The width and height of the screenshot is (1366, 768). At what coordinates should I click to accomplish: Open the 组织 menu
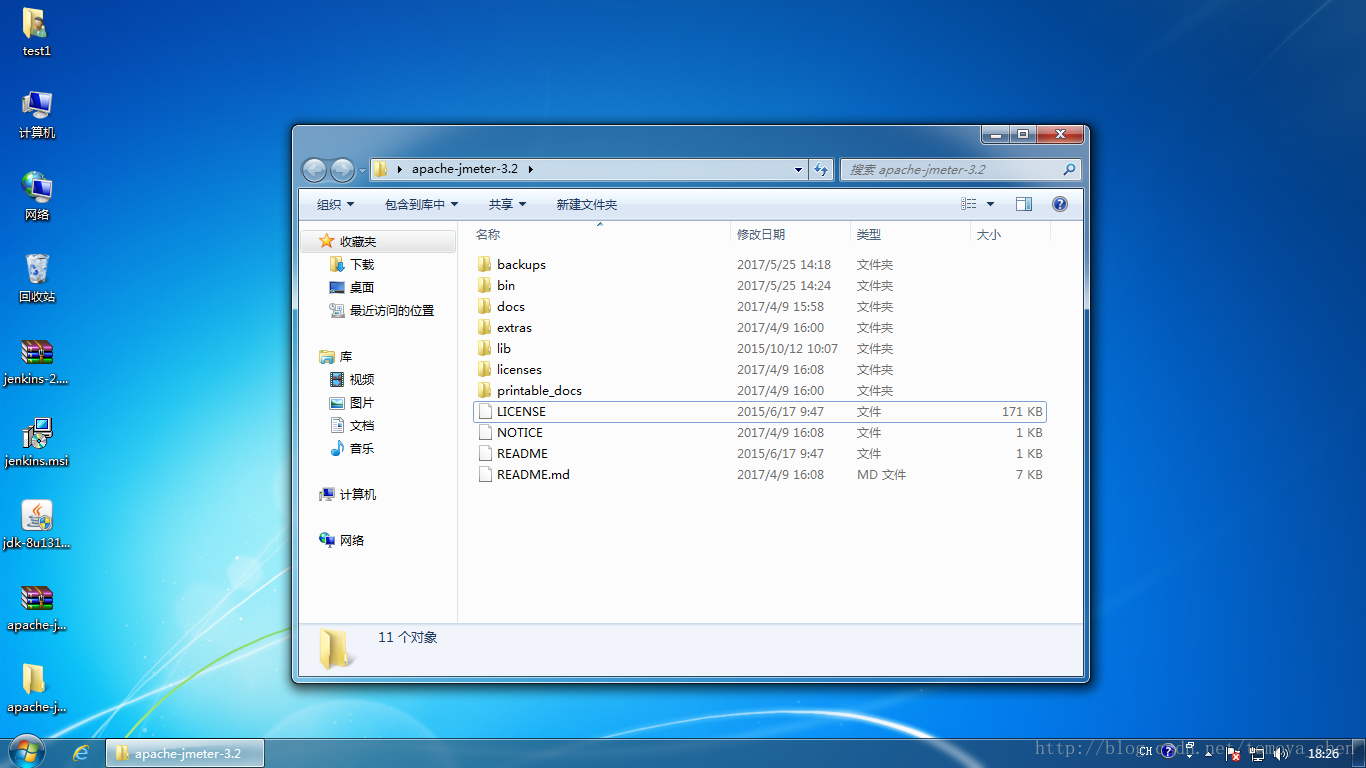[x=335, y=204]
